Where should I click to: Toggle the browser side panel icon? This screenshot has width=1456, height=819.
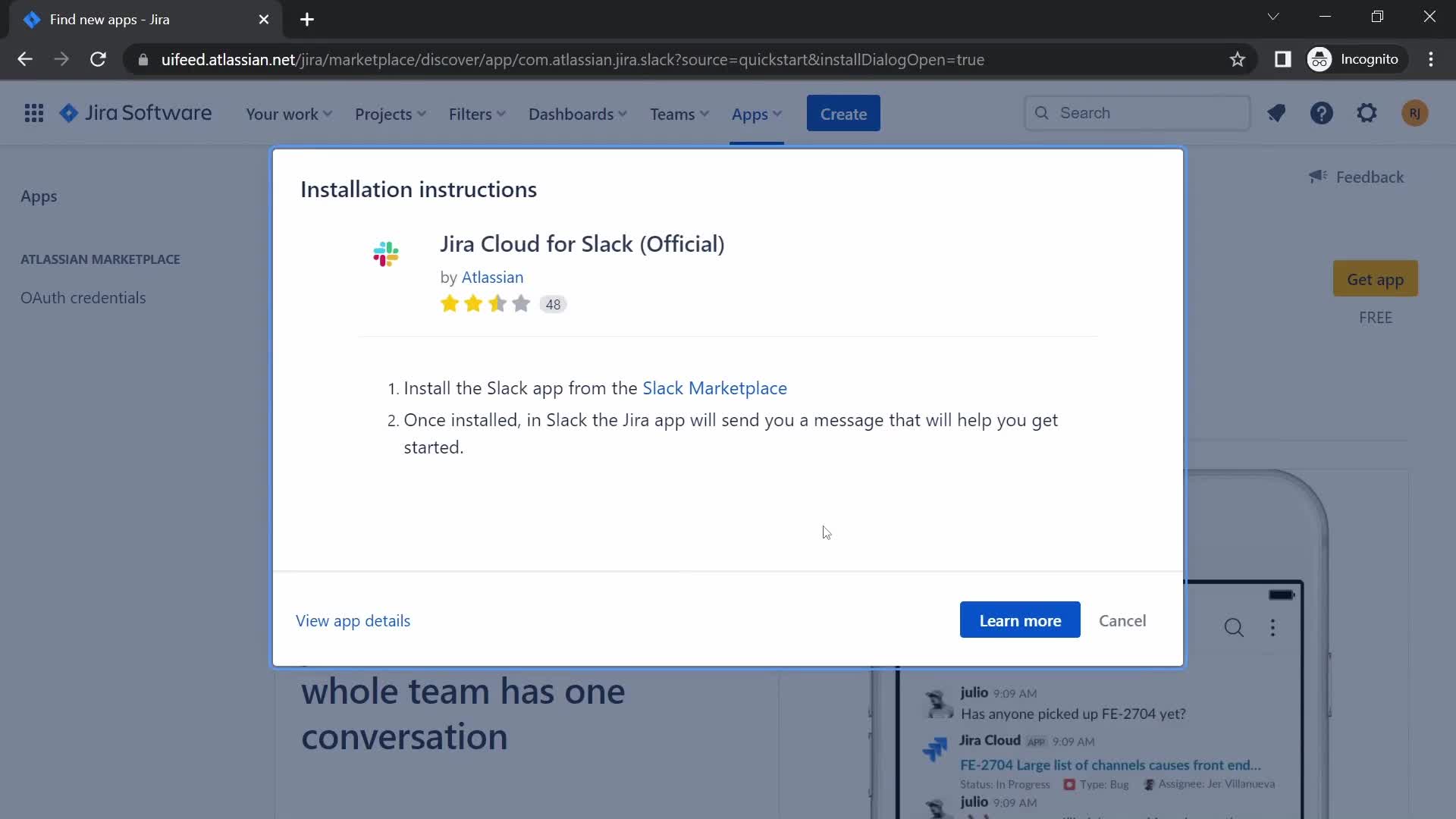pyautogui.click(x=1282, y=59)
